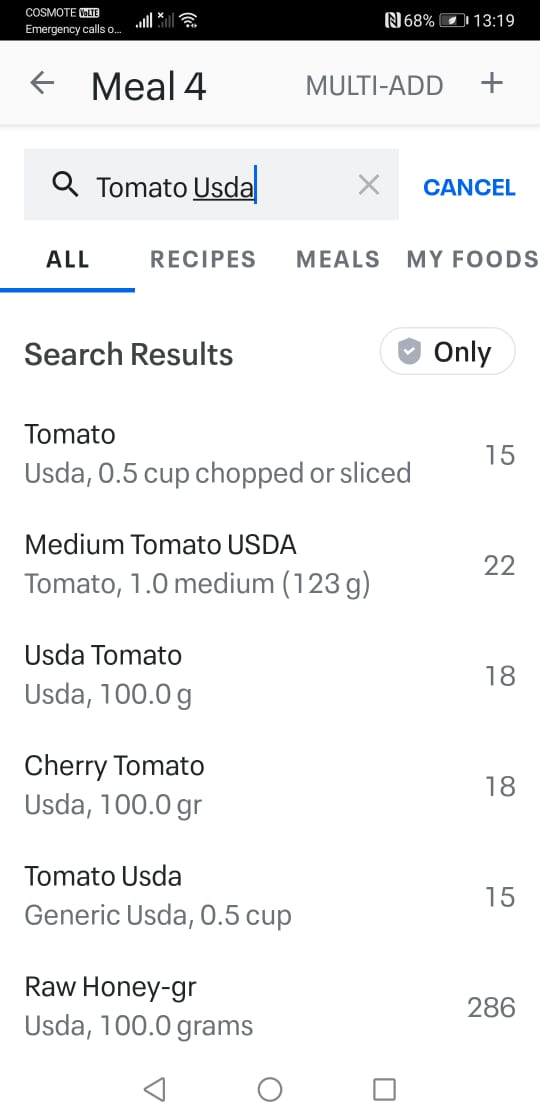The width and height of the screenshot is (540, 1120).
Task: Cancel the food search
Action: coord(469,187)
